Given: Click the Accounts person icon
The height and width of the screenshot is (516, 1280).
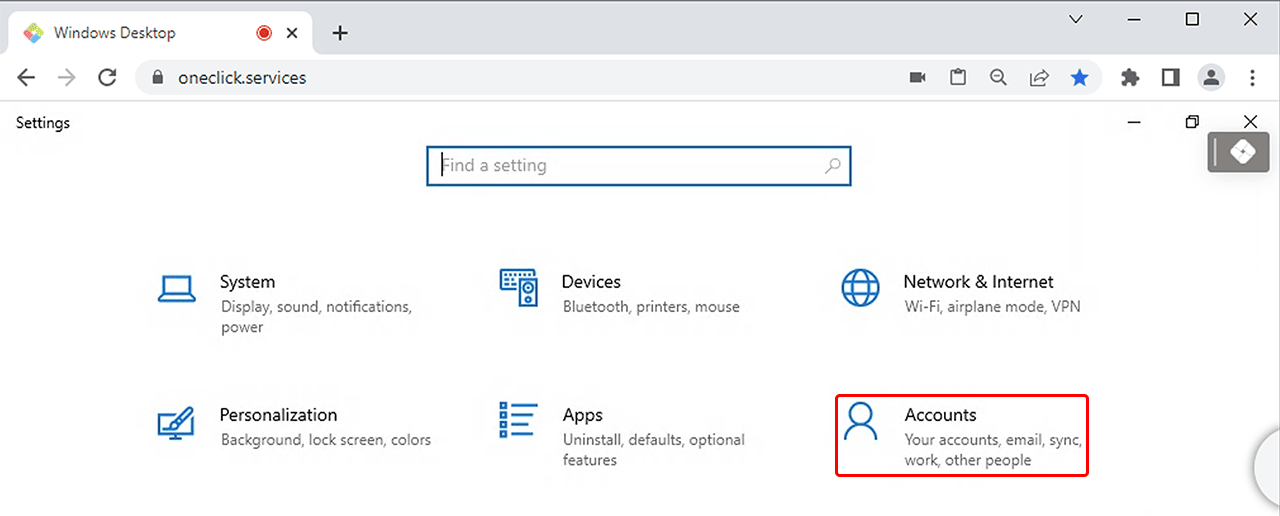Looking at the screenshot, I should (860, 421).
